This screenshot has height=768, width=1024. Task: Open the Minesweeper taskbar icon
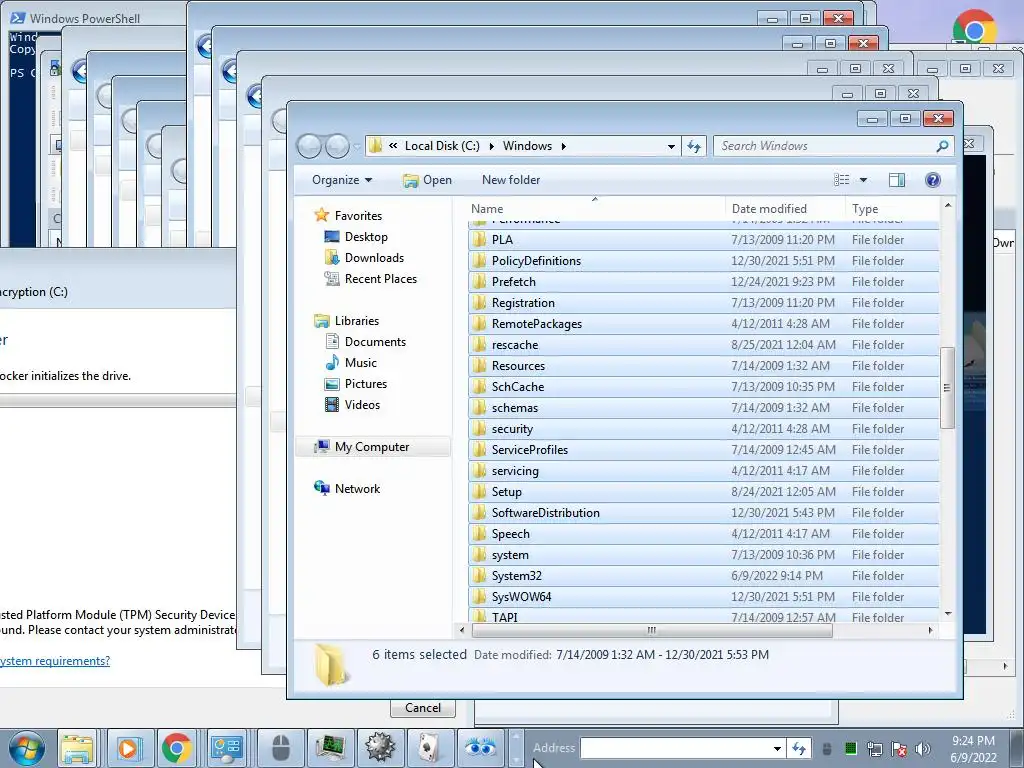pyautogui.click(x=380, y=748)
